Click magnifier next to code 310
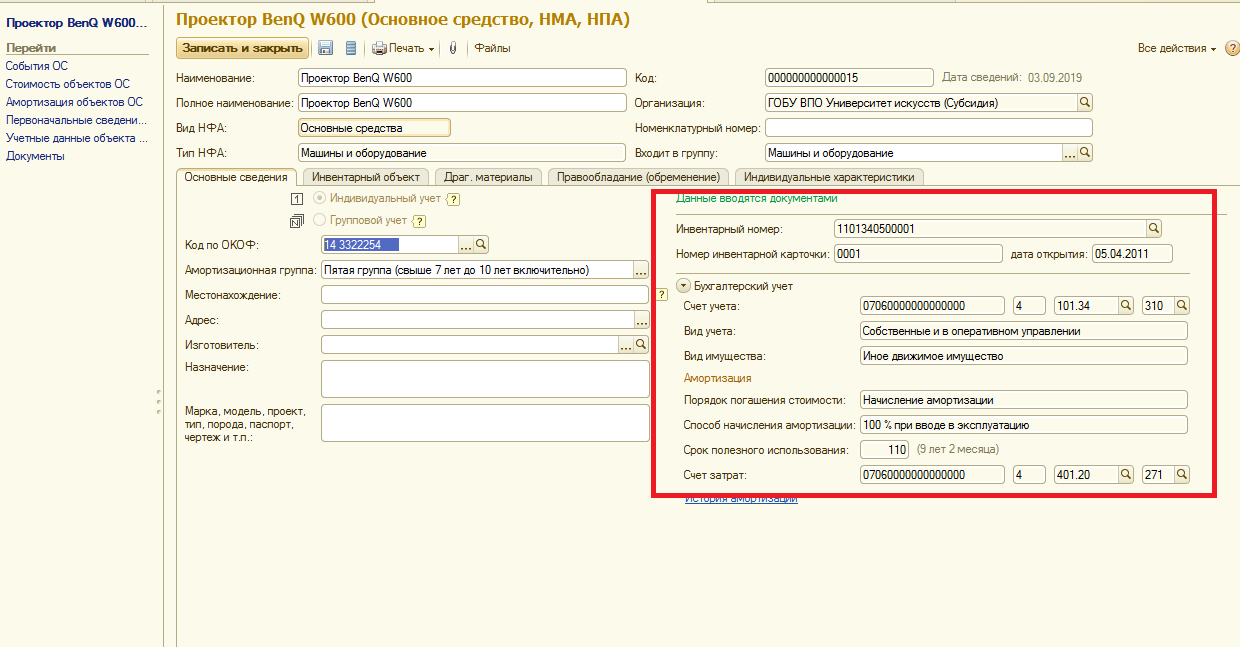 coord(1182,305)
